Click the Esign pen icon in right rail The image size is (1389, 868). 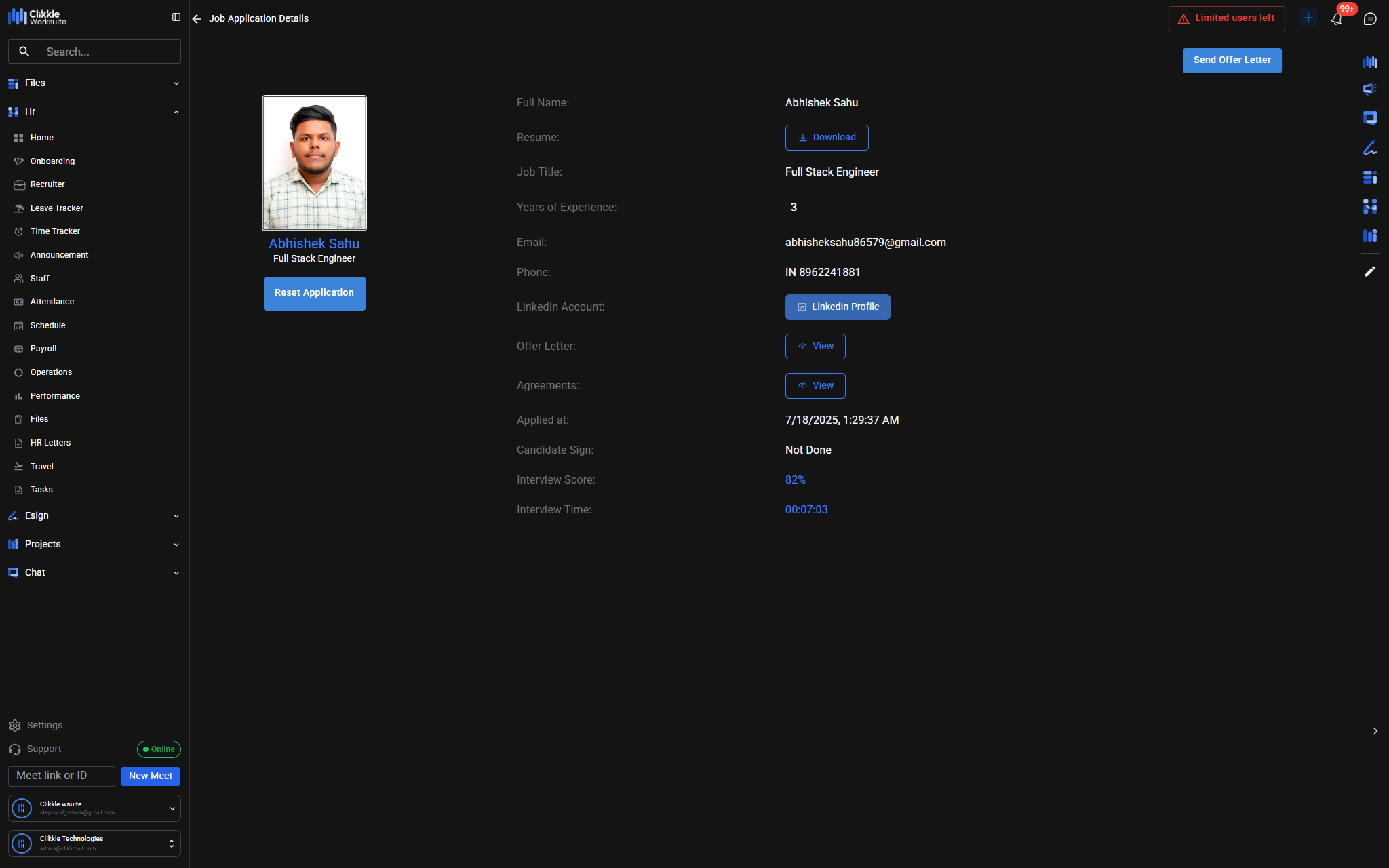click(1369, 148)
